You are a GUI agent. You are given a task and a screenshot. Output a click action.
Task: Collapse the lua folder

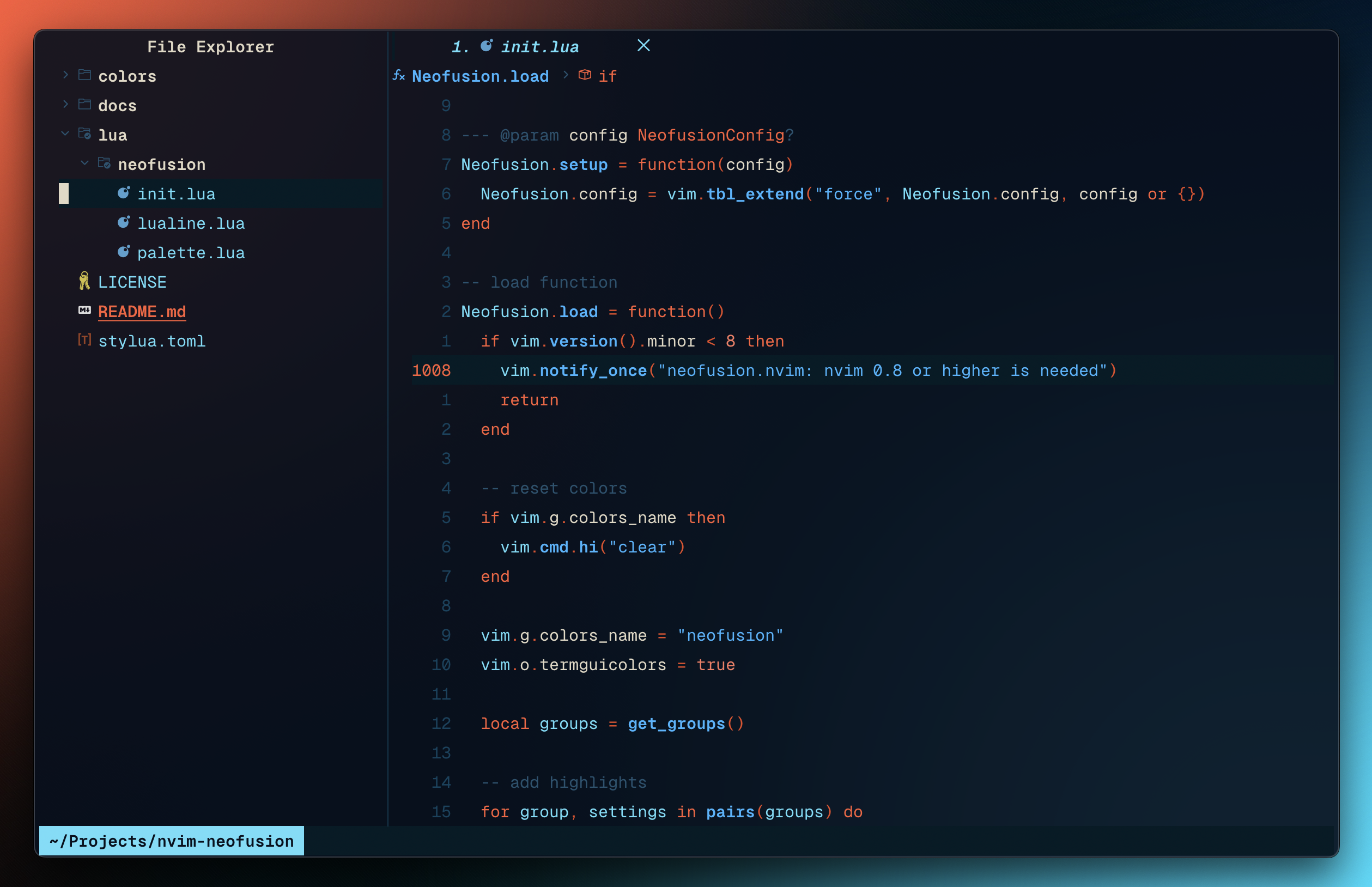65,133
